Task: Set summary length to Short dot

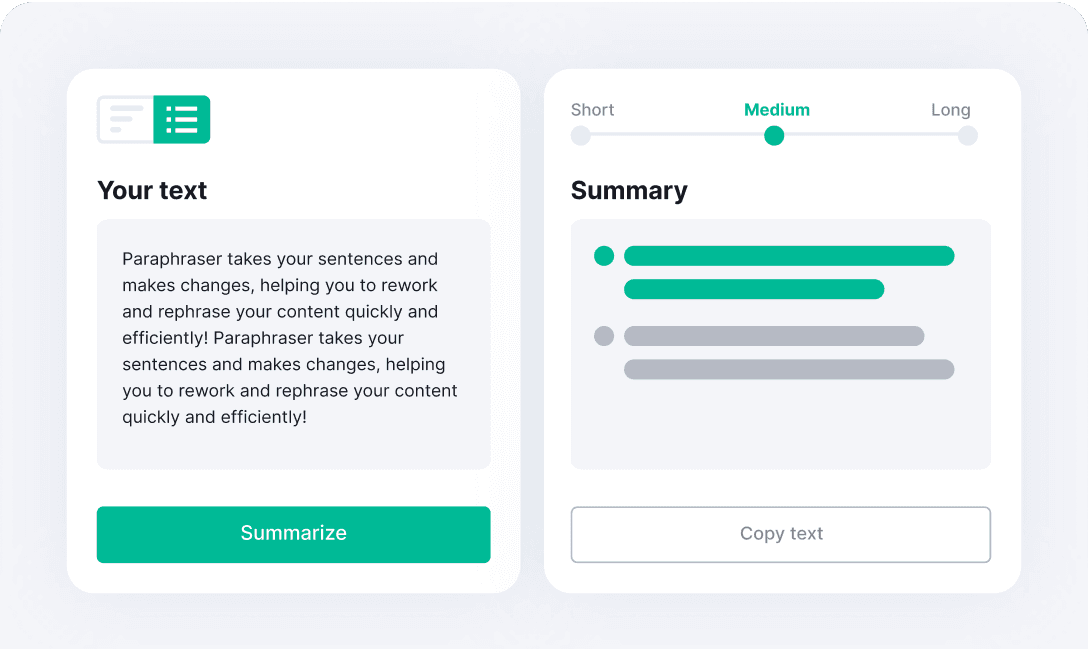Action: point(581,135)
